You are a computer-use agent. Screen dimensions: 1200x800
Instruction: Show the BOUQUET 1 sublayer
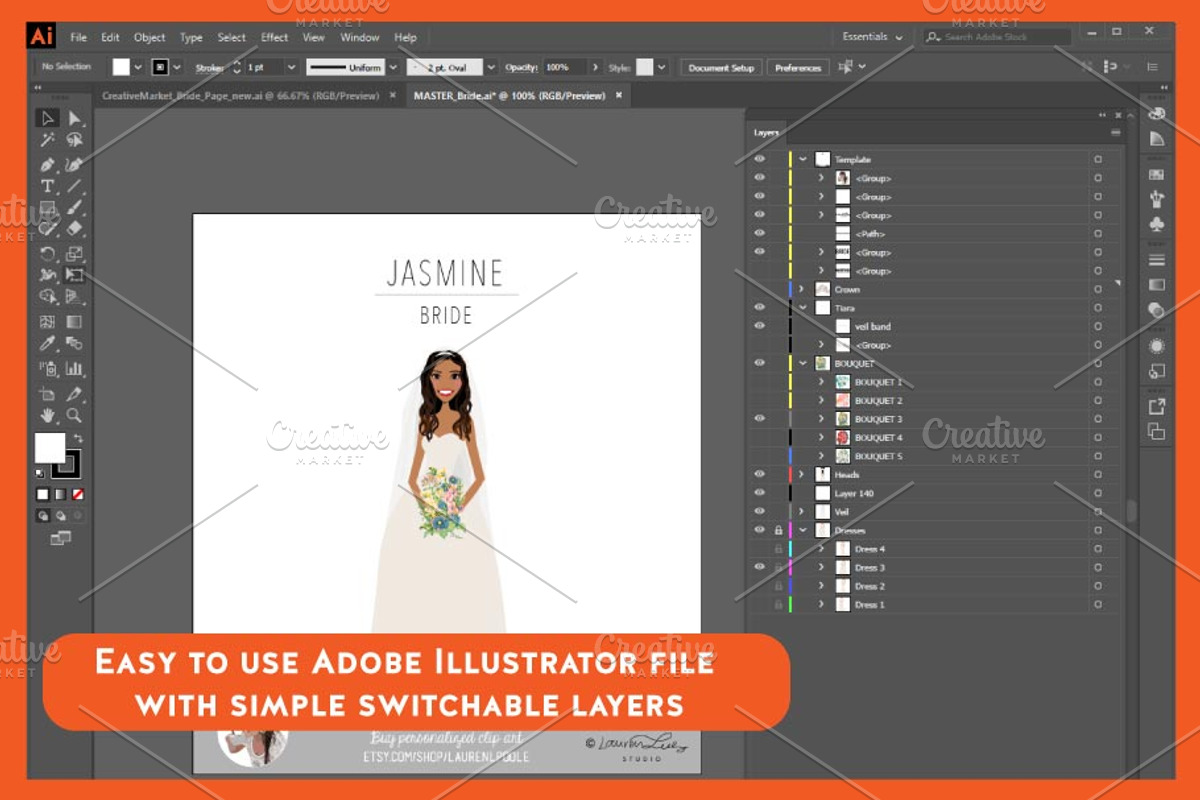coord(760,382)
